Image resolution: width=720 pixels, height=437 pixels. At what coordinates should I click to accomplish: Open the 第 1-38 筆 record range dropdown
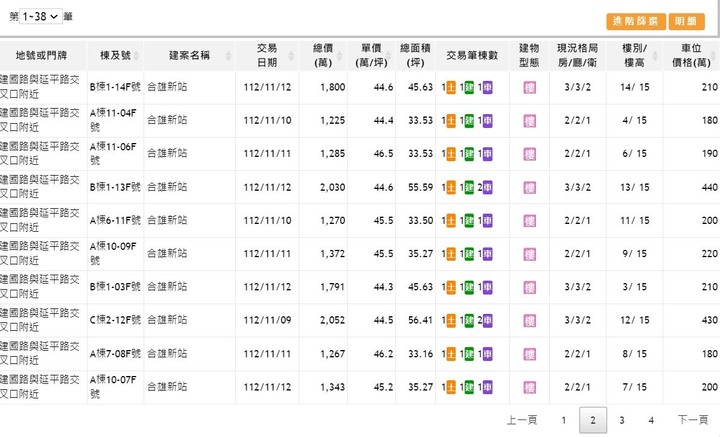point(40,18)
